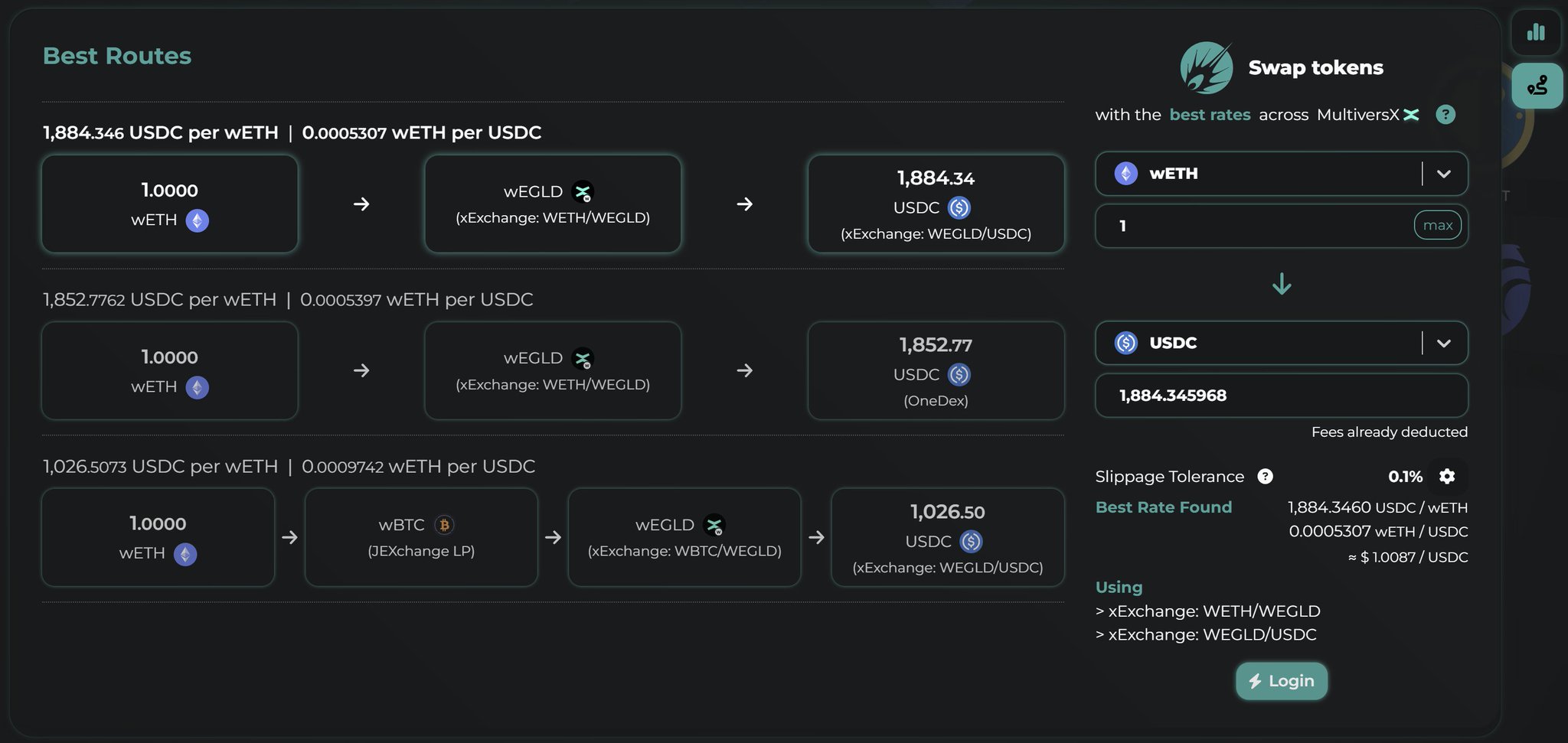This screenshot has width=1568, height=743.
Task: Click '0.0005307 wETH / USDC' in Best Rate Found
Action: 1378,532
